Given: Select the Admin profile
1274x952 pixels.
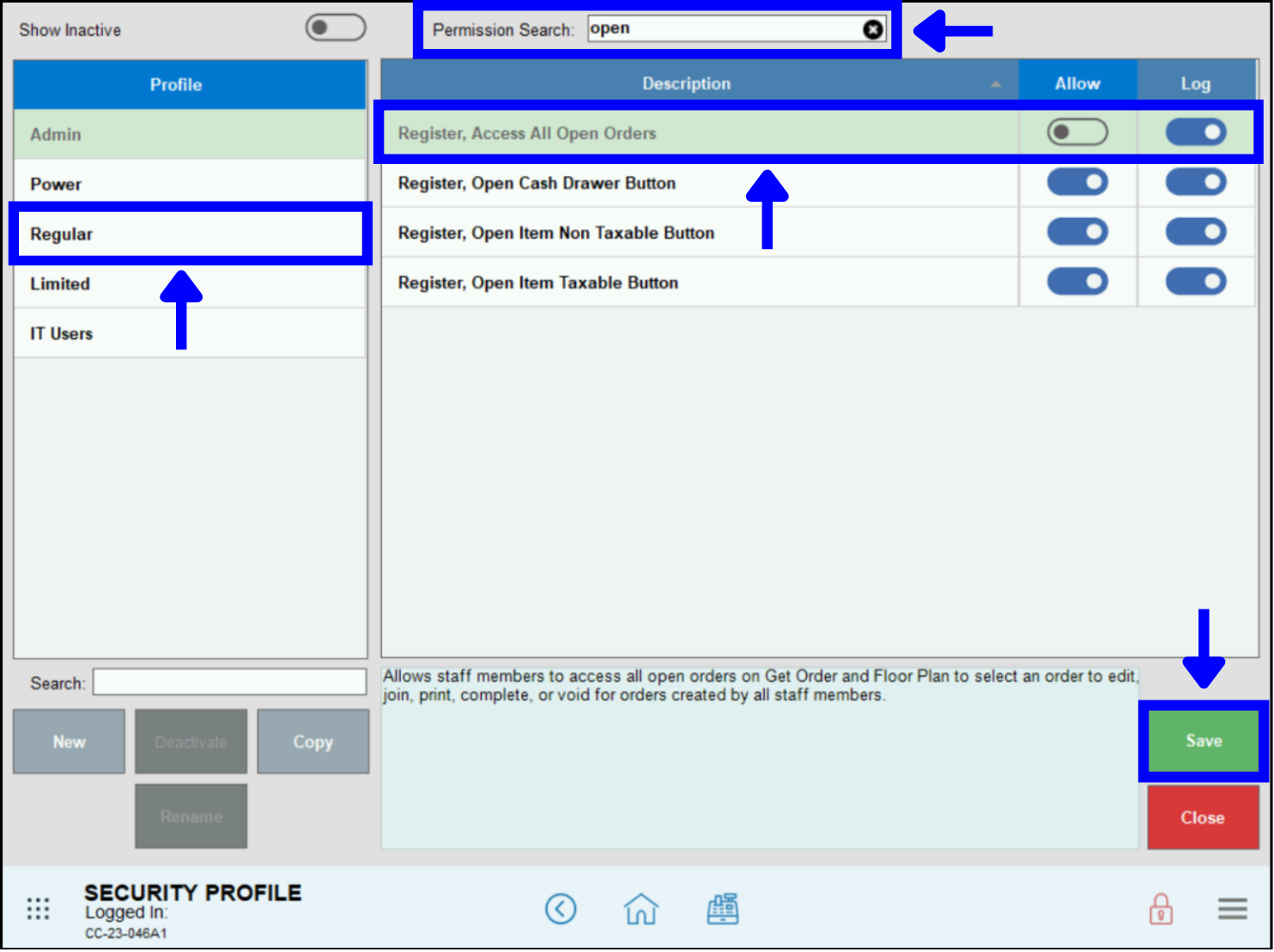Looking at the screenshot, I should 189,134.
